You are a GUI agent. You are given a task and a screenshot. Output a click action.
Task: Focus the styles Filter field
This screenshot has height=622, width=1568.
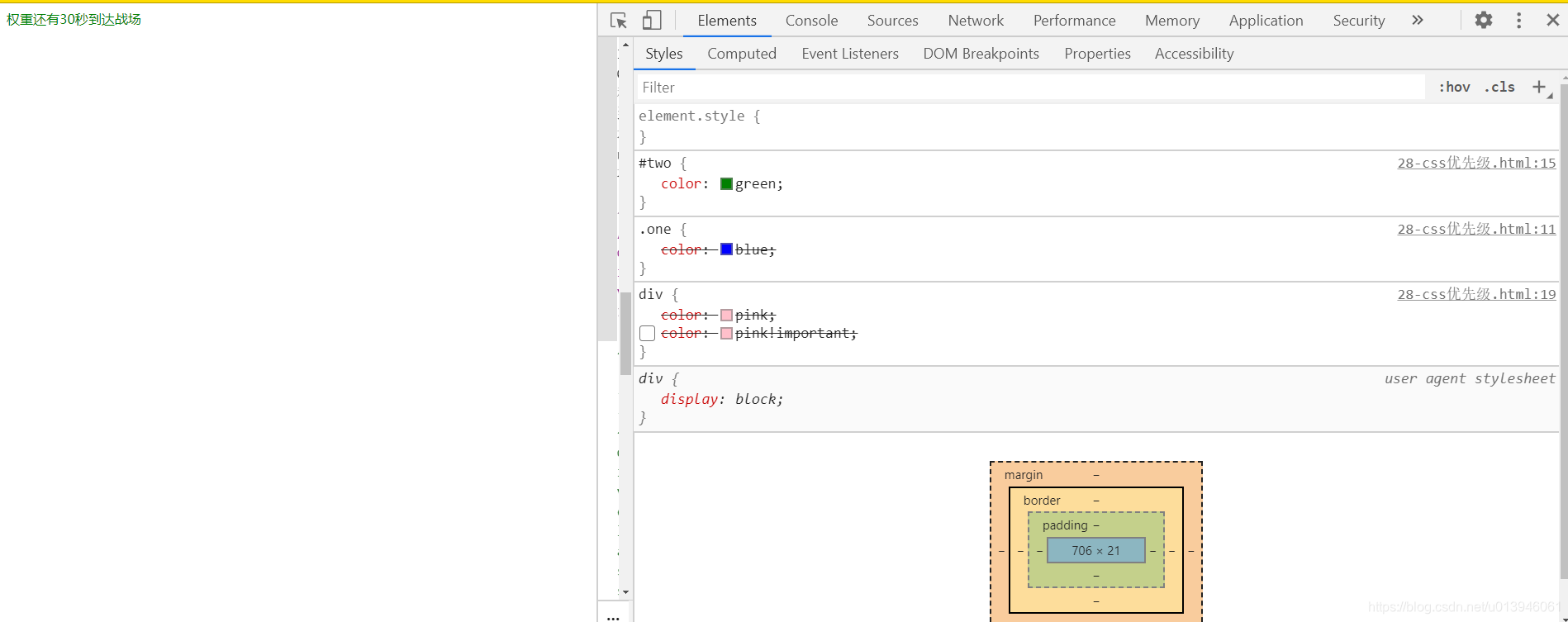(x=1031, y=88)
